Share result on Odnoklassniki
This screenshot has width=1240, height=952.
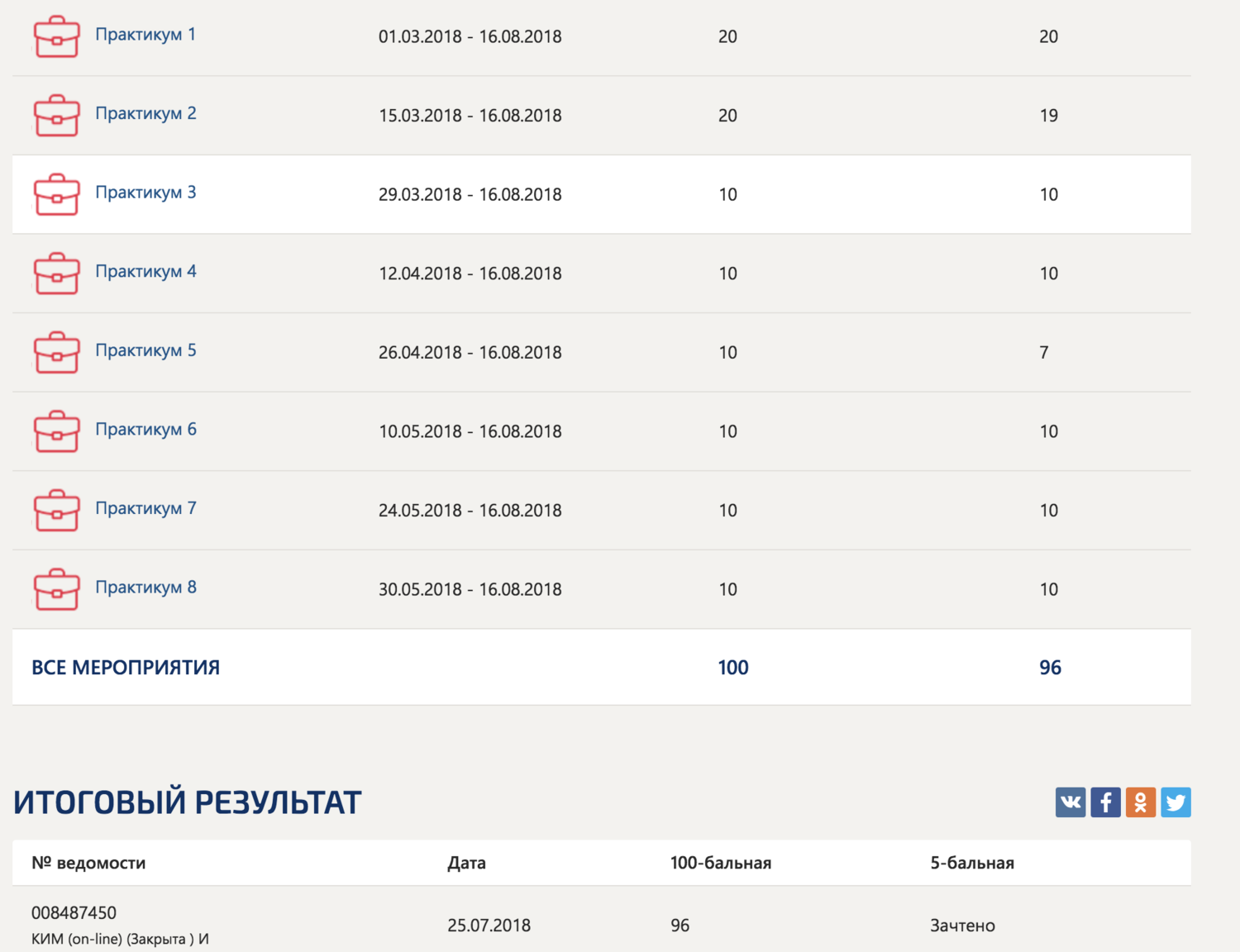click(x=1140, y=802)
